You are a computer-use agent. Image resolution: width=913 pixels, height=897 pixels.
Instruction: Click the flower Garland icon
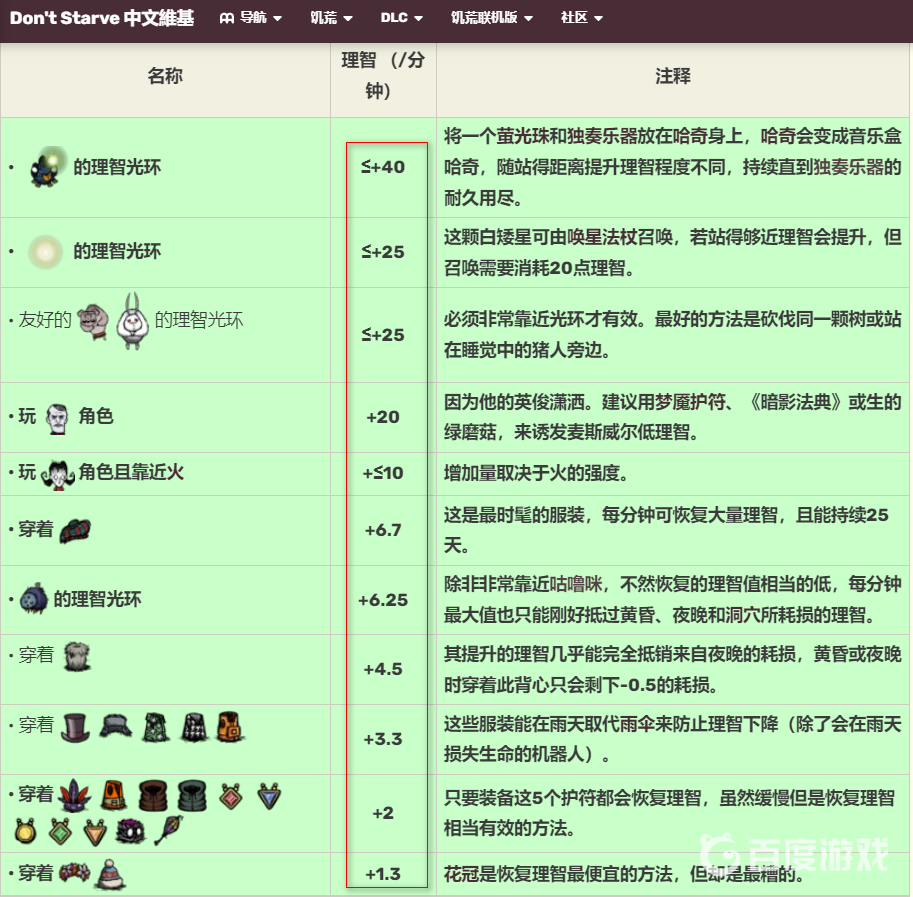tap(75, 873)
